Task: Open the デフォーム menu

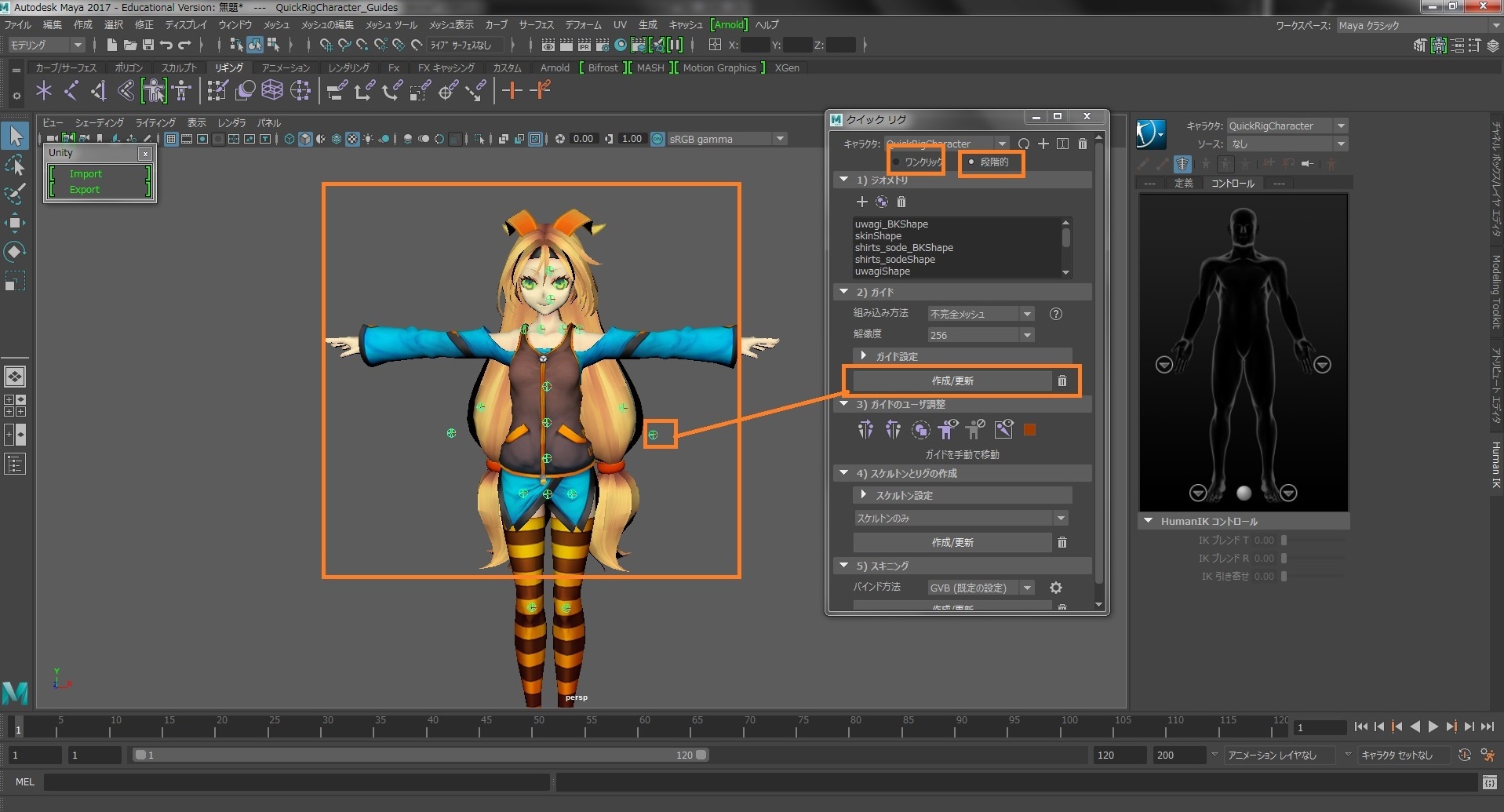Action: click(584, 24)
